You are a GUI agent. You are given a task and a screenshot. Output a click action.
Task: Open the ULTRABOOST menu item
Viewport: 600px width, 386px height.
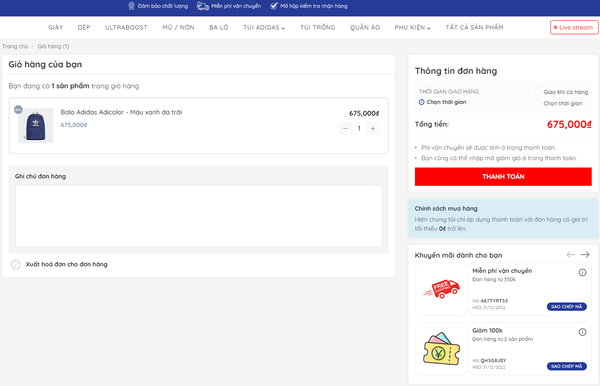tap(126, 28)
